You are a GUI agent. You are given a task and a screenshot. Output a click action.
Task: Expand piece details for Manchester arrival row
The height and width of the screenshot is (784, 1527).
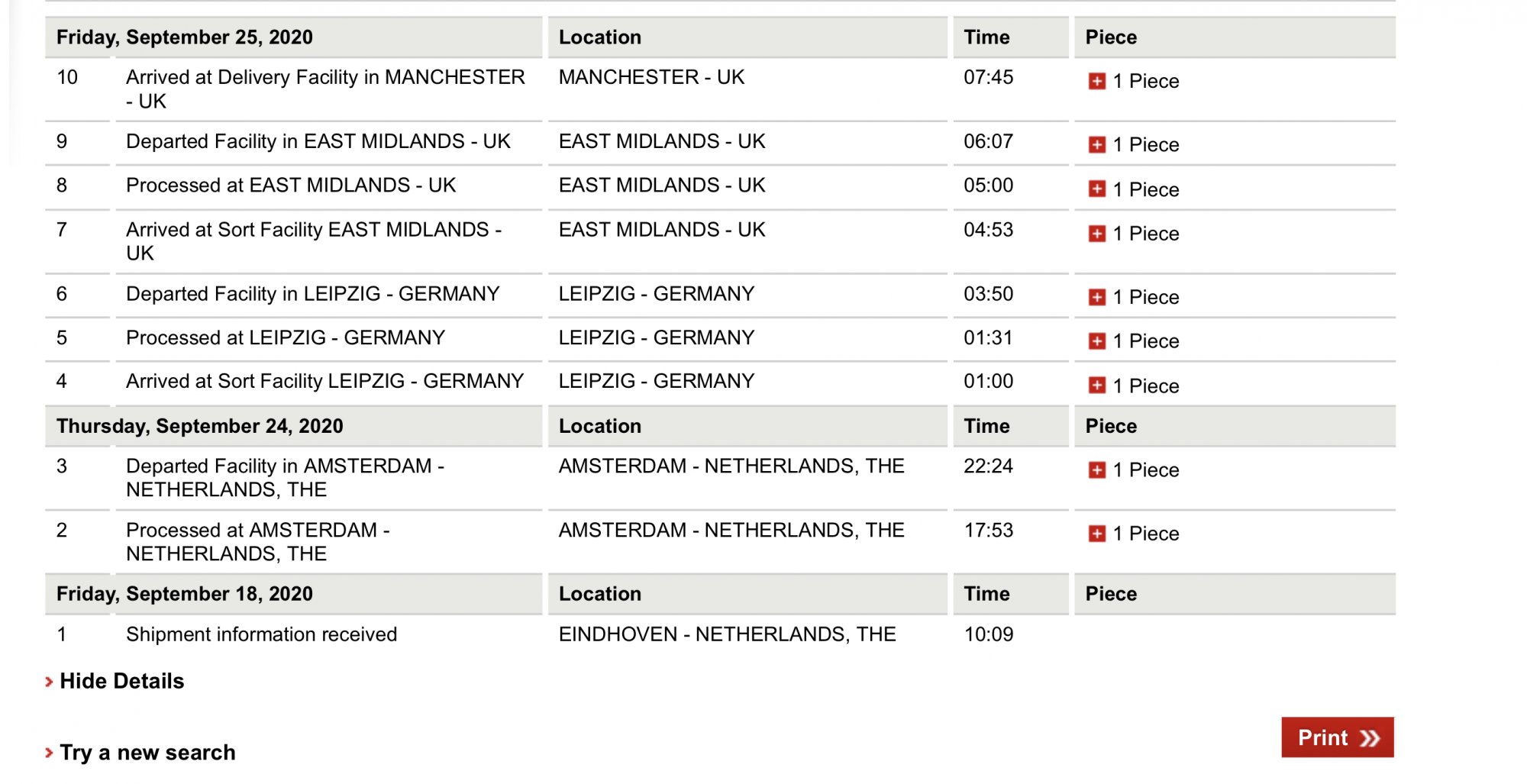click(x=1096, y=81)
